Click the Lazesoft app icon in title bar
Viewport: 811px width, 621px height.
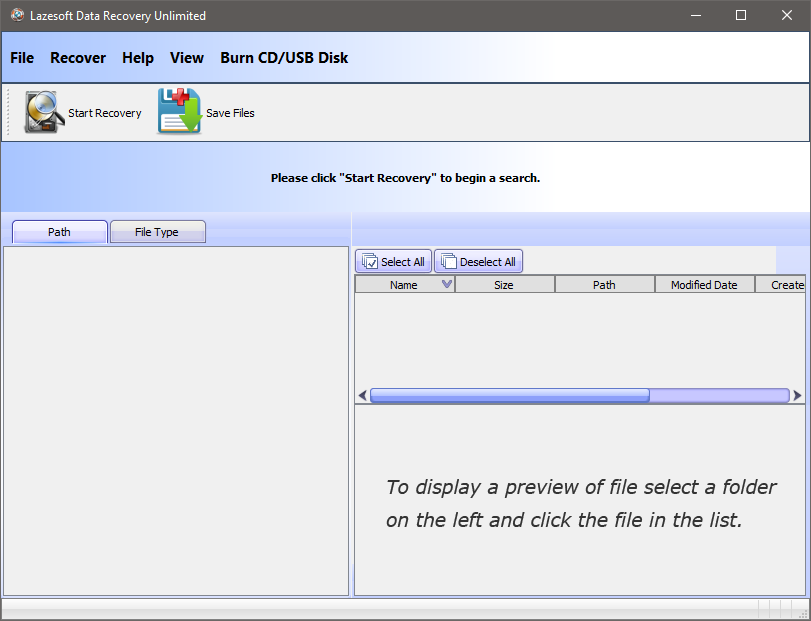(17, 15)
